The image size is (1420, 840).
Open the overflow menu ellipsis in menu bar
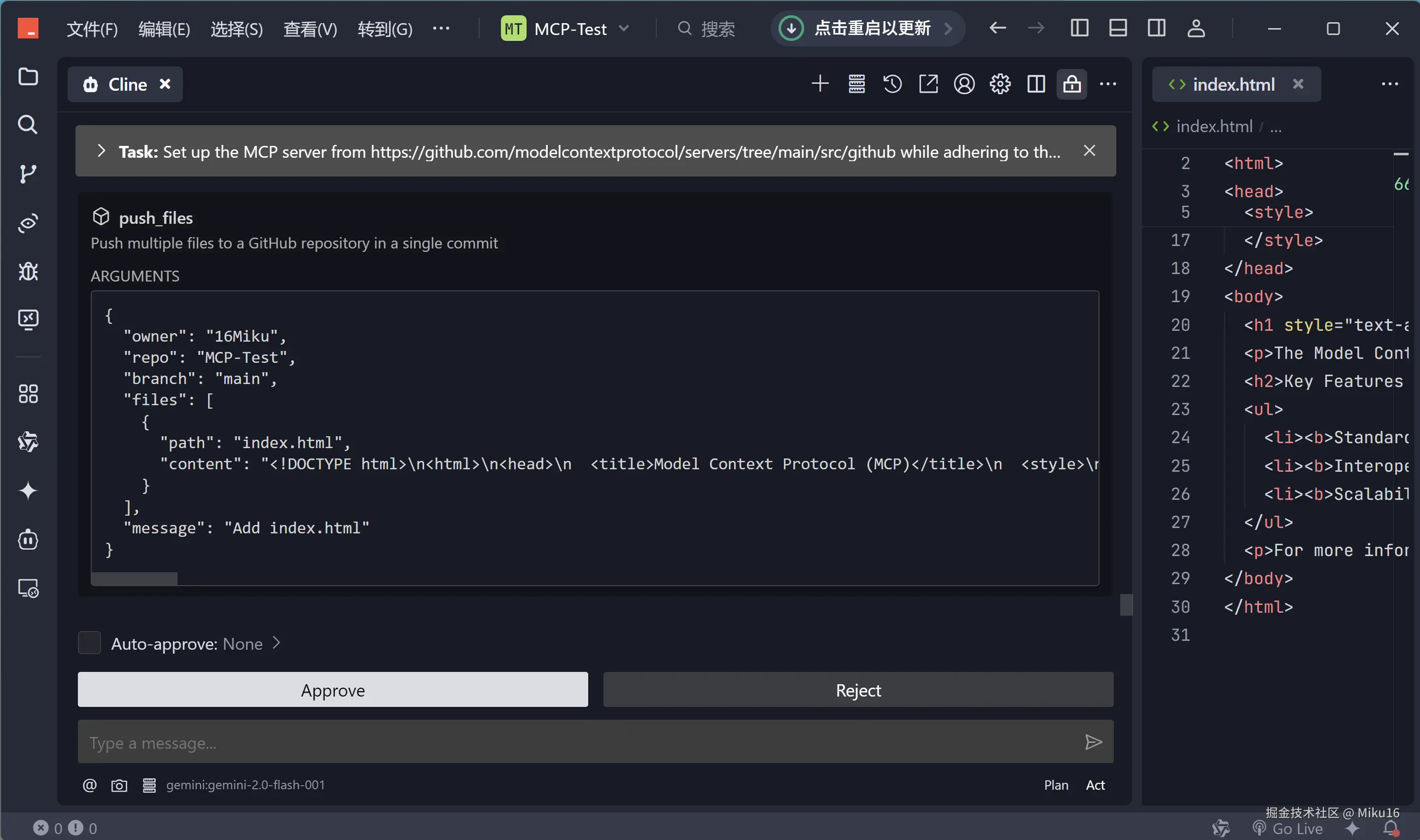coord(441,28)
